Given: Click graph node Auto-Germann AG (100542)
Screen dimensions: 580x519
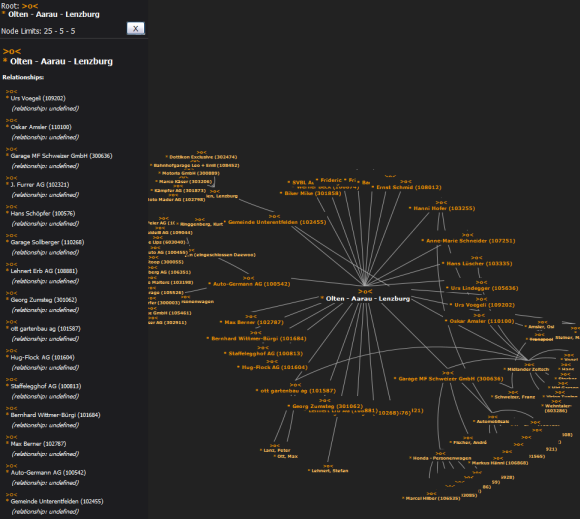Looking at the screenshot, I should (x=252, y=284).
